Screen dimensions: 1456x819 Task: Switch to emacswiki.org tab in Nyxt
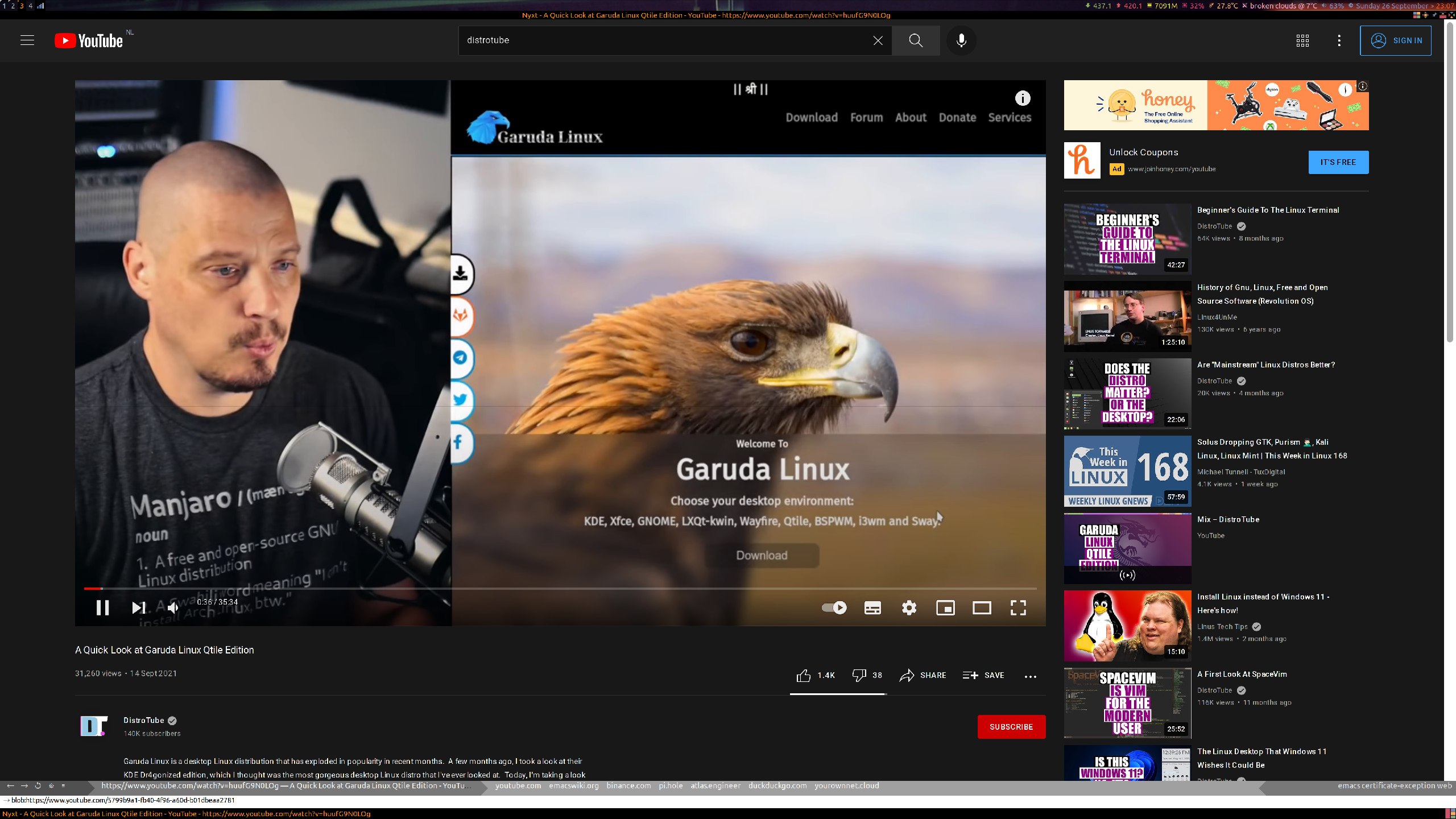pyautogui.click(x=573, y=785)
